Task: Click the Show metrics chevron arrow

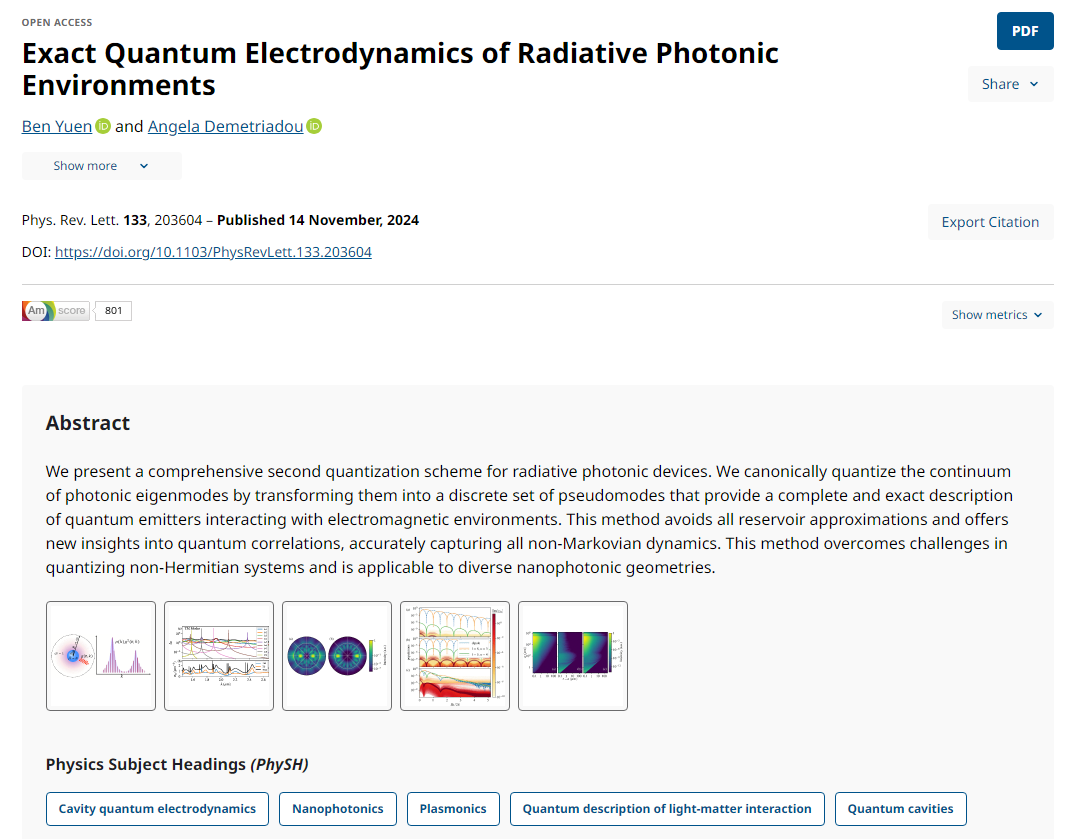Action: [x=1038, y=315]
